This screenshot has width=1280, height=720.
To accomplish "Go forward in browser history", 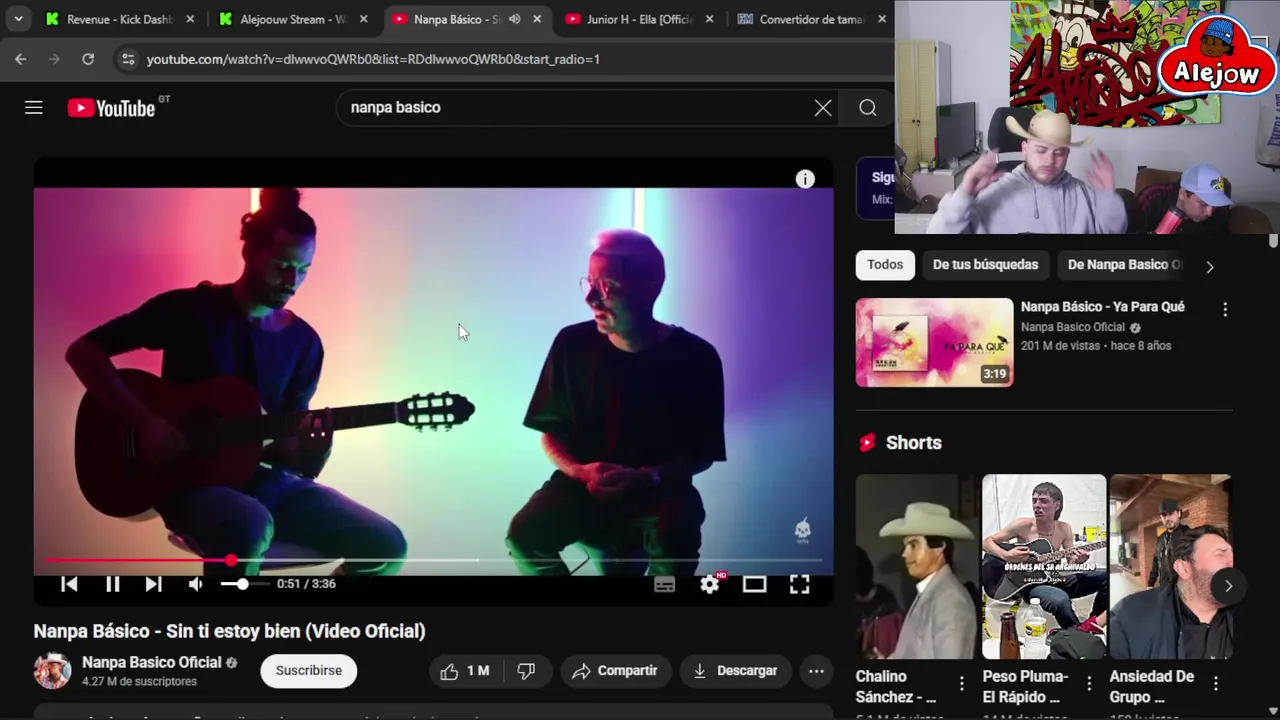I will pos(54,59).
